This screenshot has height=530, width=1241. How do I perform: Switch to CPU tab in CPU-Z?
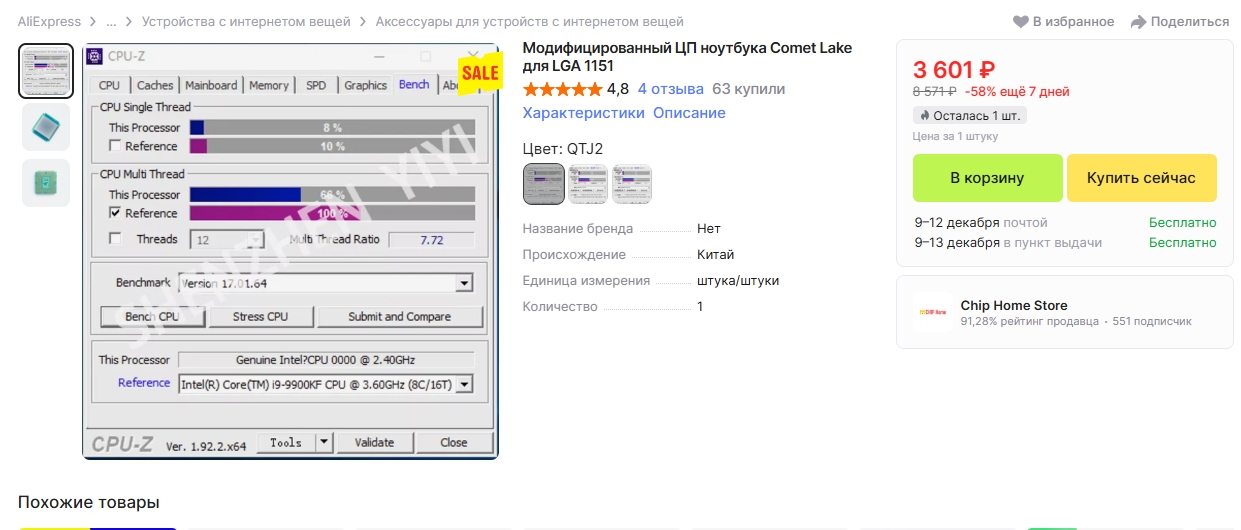click(110, 86)
